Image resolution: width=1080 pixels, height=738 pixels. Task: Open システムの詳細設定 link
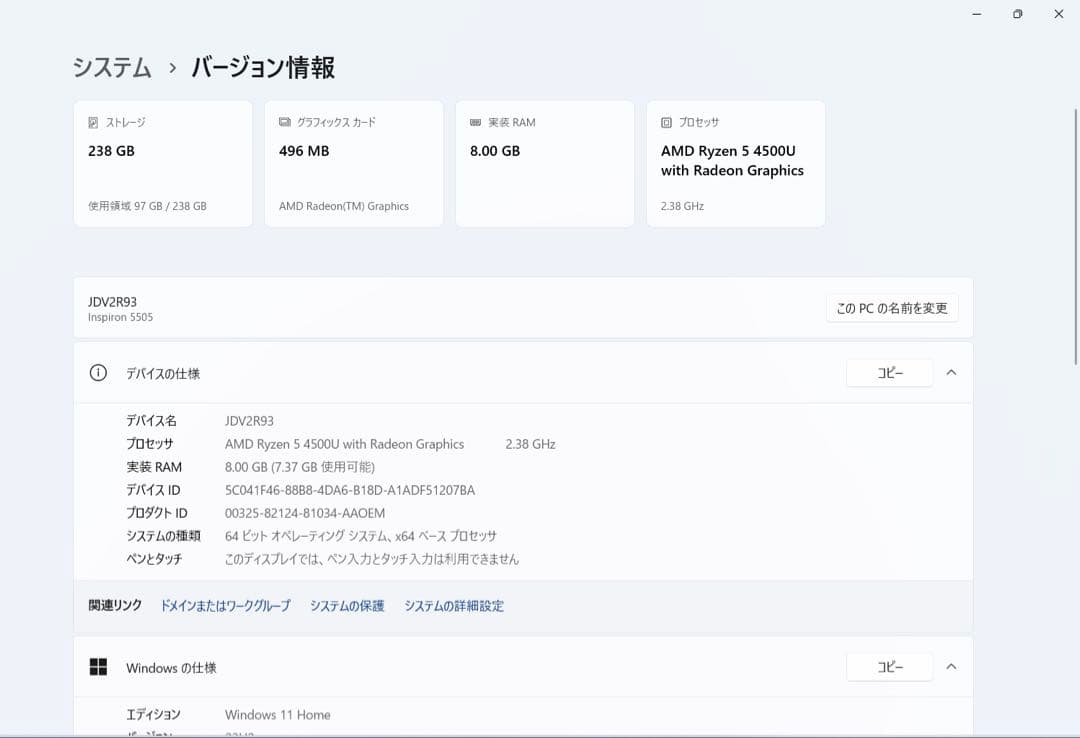point(454,606)
